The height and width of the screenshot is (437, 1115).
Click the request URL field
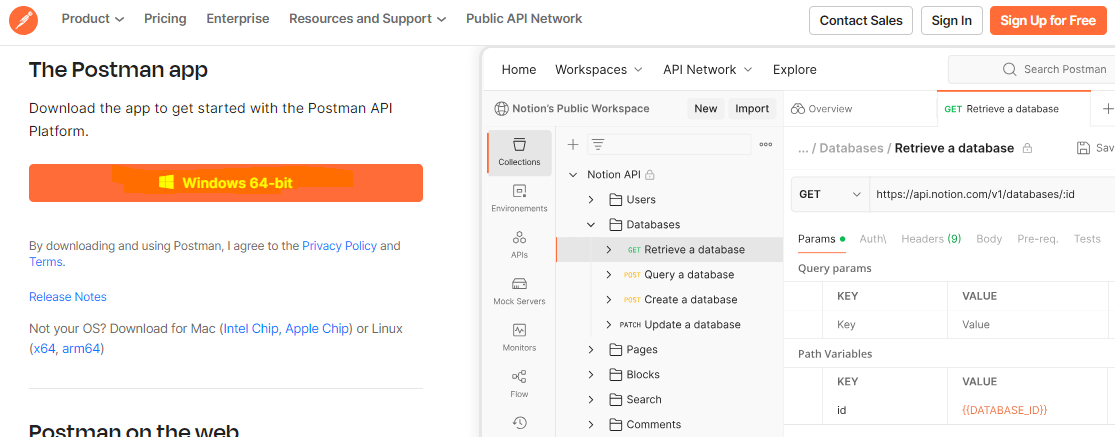(992, 194)
